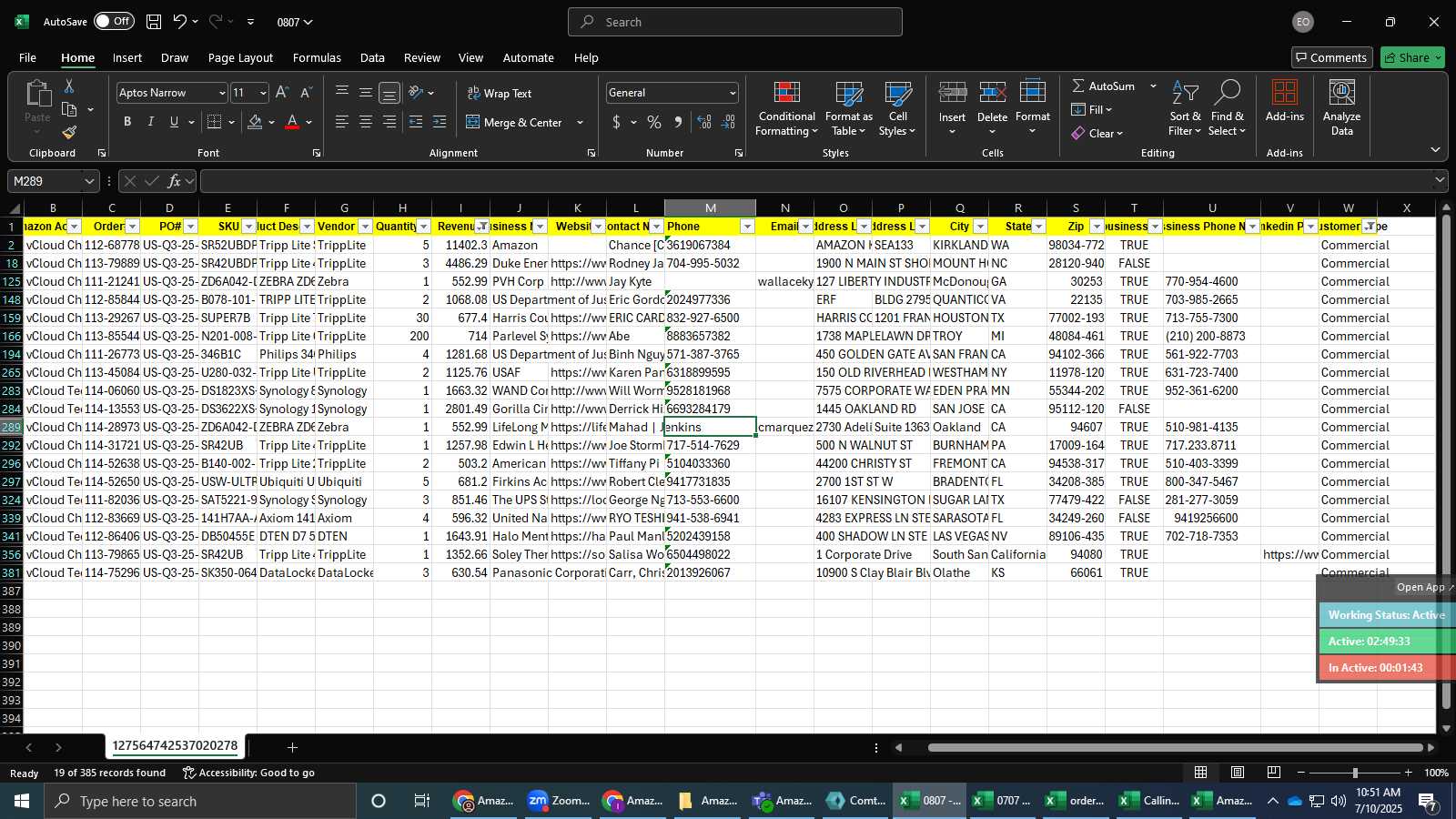Switch to the Page Layout tab
The image size is (1456, 819).
[x=240, y=57]
